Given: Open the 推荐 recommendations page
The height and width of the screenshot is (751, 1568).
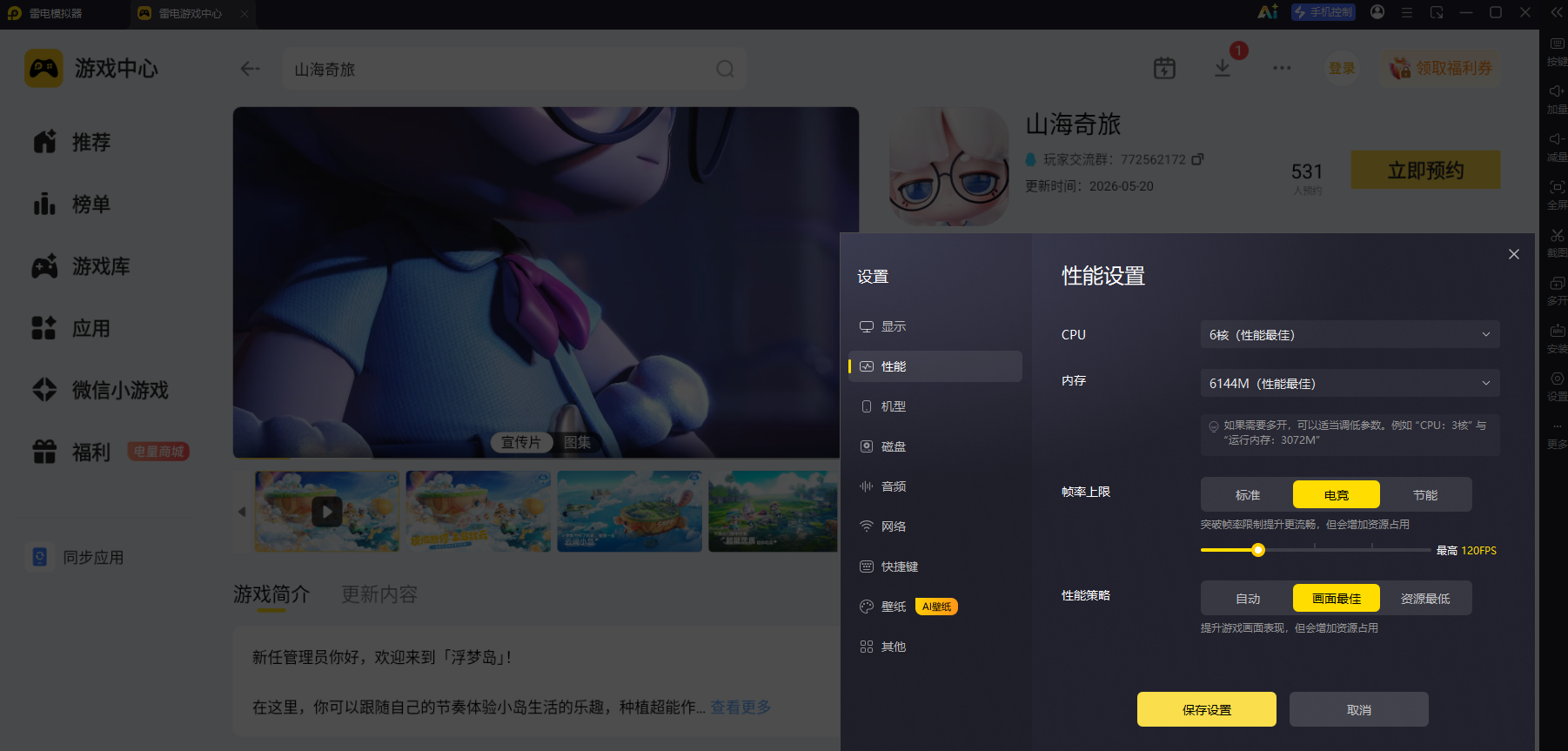Looking at the screenshot, I should [x=72, y=142].
